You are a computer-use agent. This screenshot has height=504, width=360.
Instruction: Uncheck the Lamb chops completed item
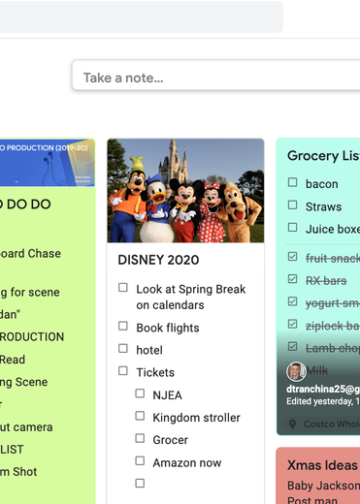point(292,346)
